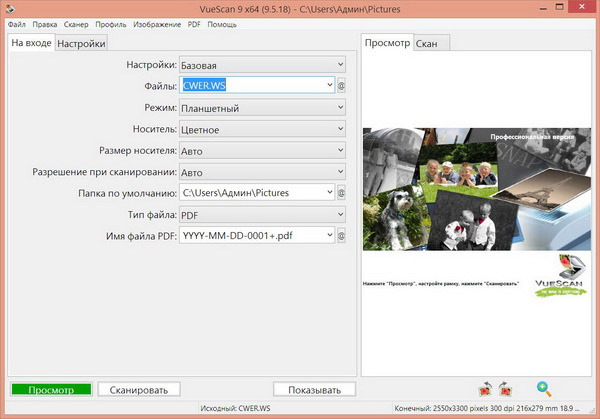
Task: Click the Показывать button
Action: [314, 389]
